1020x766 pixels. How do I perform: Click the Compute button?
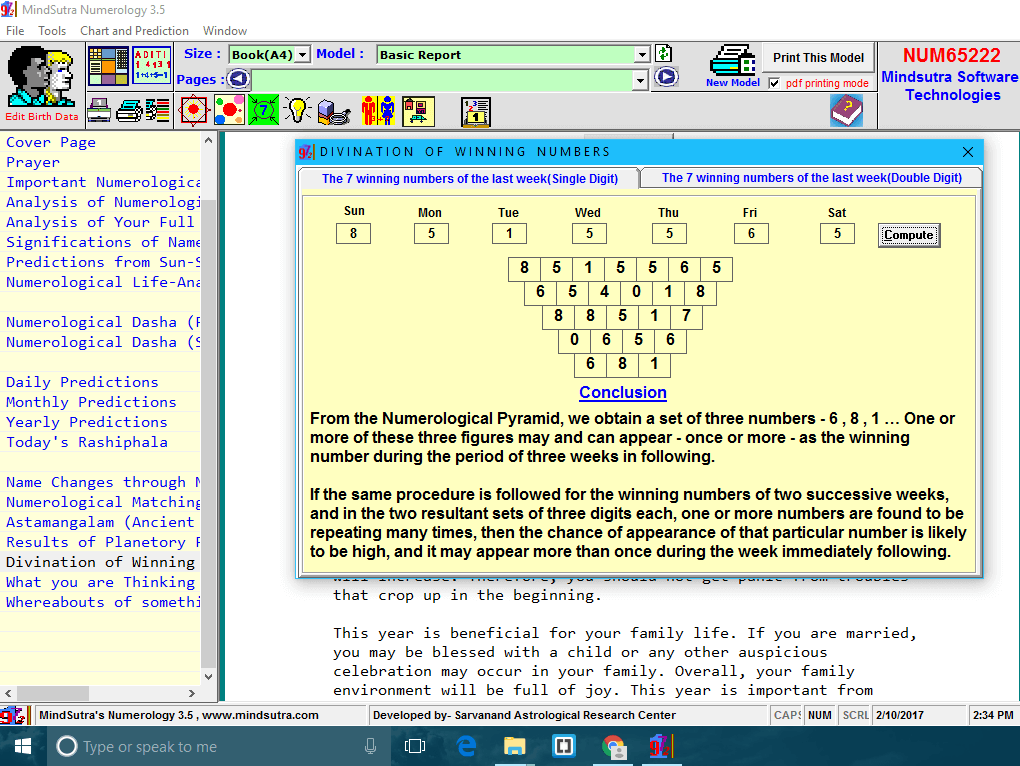pos(908,235)
